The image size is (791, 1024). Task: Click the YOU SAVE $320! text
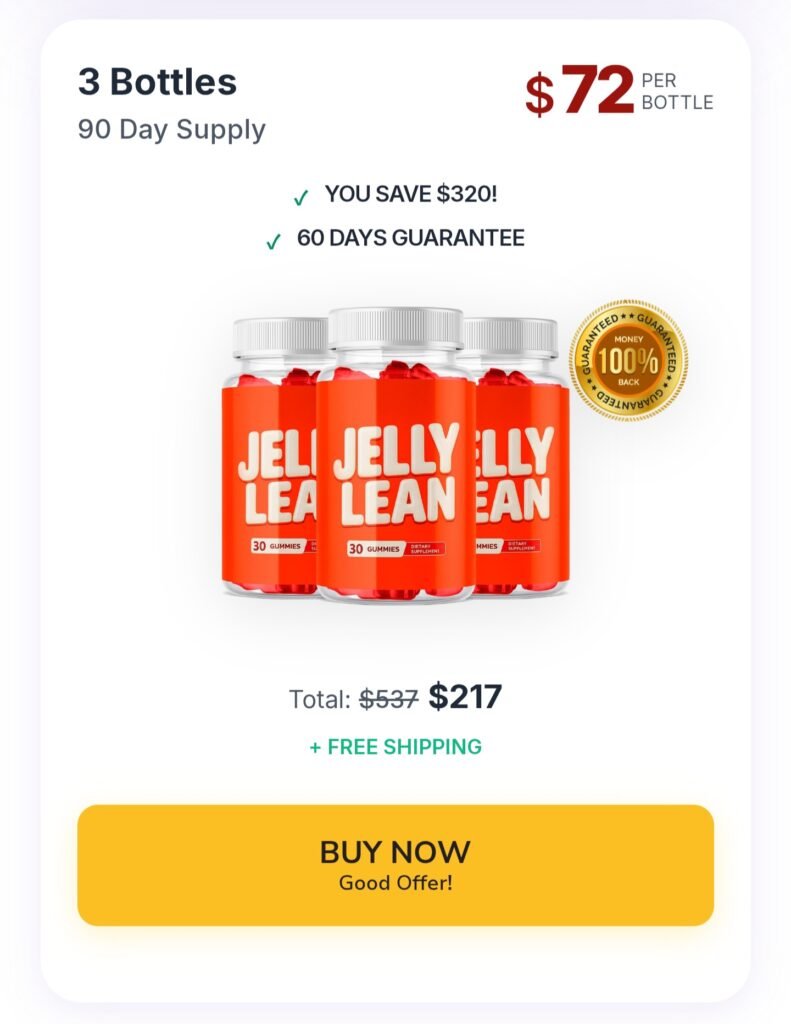(410, 194)
